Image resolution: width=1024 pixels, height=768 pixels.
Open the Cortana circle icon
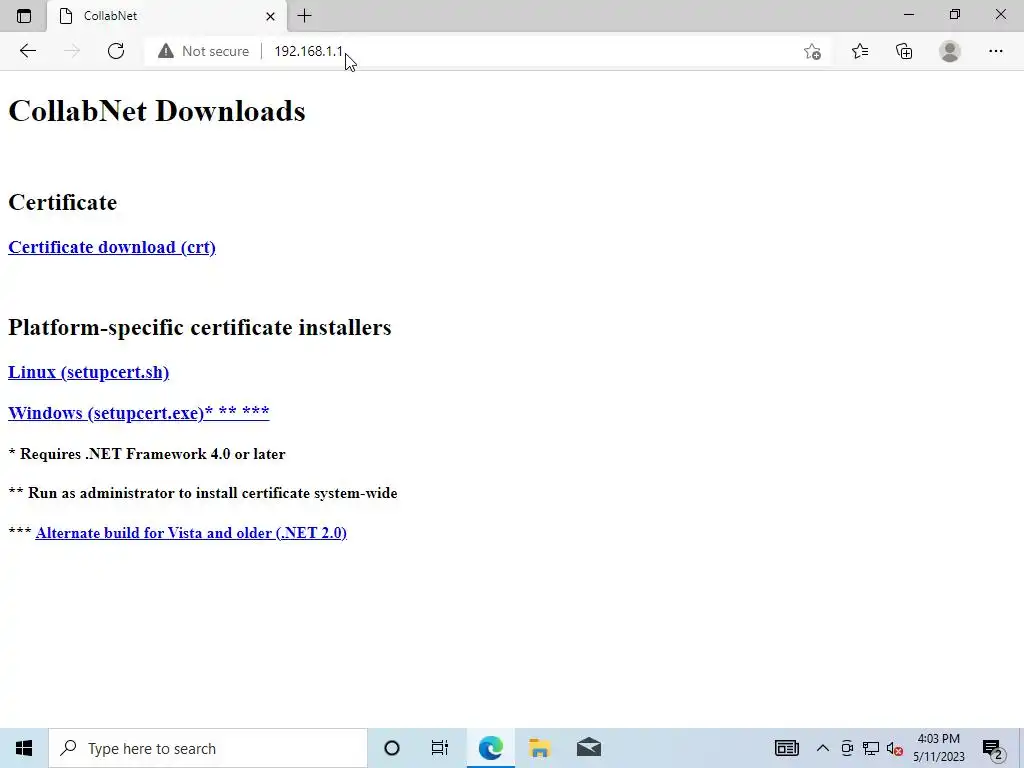coord(392,748)
